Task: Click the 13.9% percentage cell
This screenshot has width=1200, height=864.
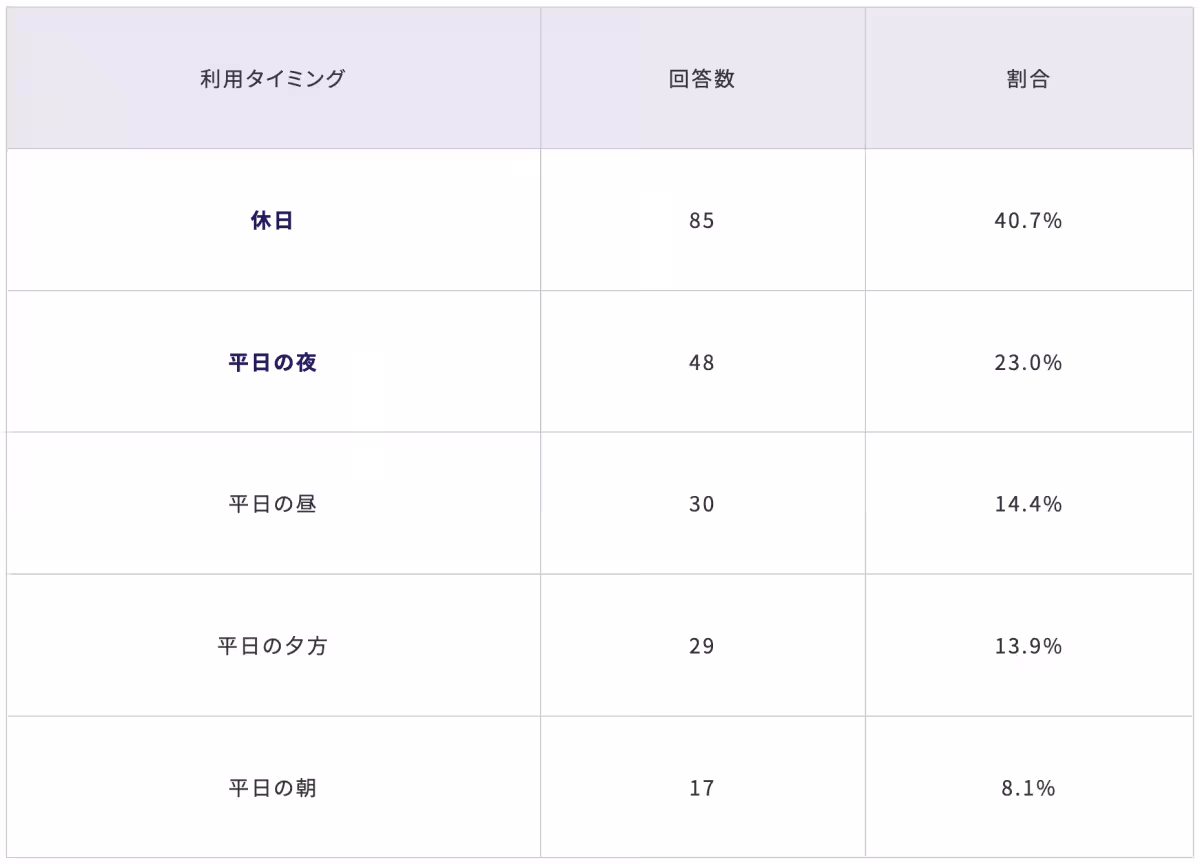Action: coord(1029,646)
